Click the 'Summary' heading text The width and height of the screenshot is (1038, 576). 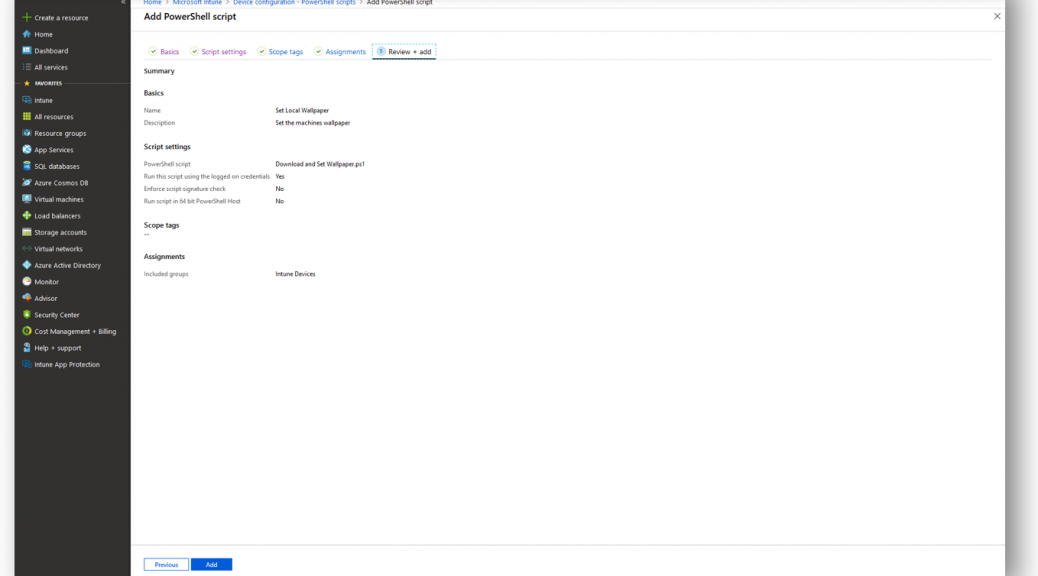click(159, 71)
